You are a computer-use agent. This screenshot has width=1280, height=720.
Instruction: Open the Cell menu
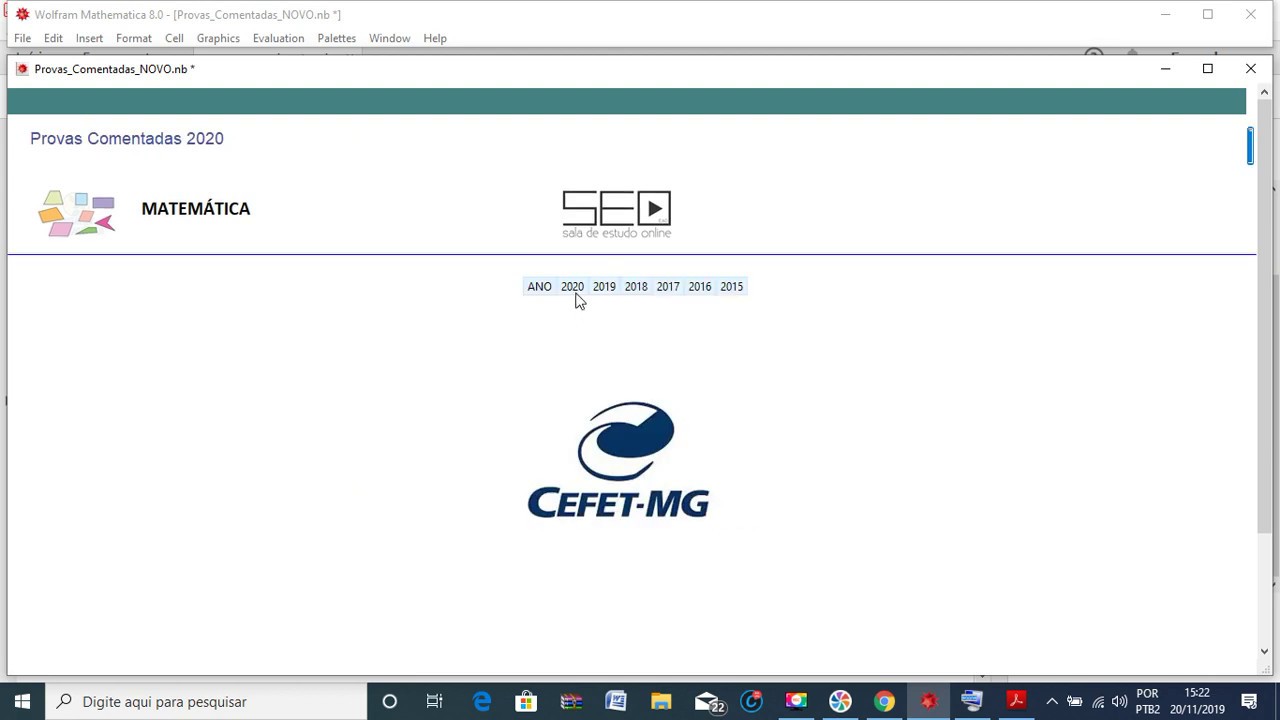tap(174, 38)
